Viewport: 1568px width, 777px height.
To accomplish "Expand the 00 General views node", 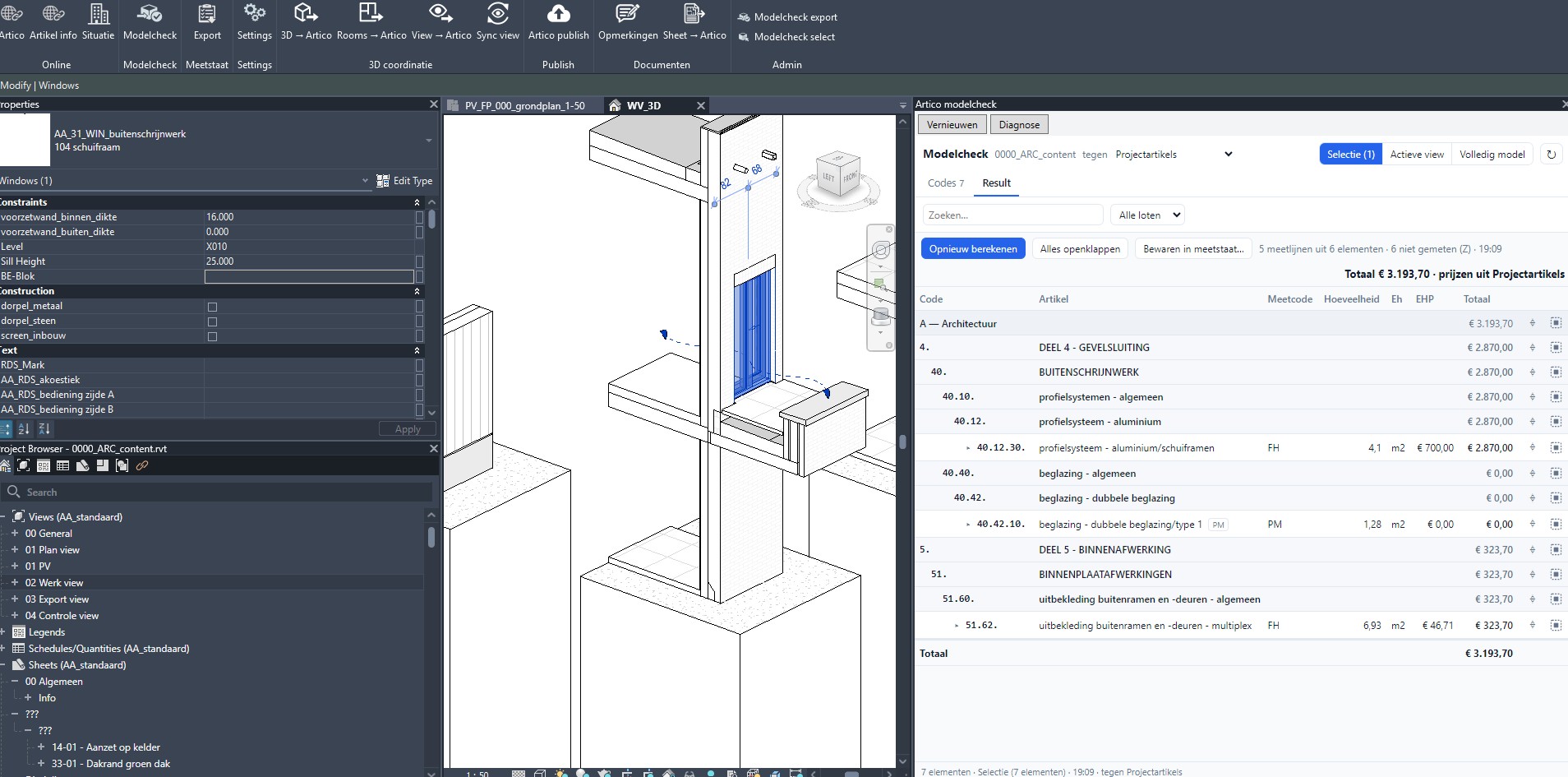I will tap(14, 533).
